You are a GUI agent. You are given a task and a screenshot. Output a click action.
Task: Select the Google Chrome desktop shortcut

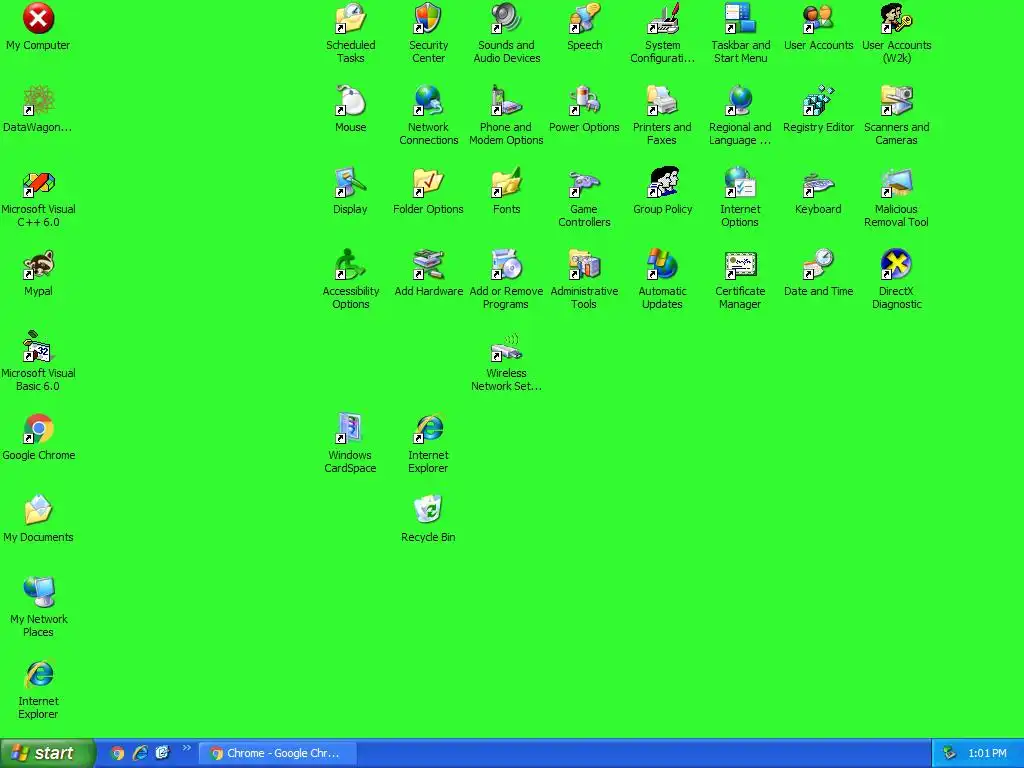pos(38,429)
